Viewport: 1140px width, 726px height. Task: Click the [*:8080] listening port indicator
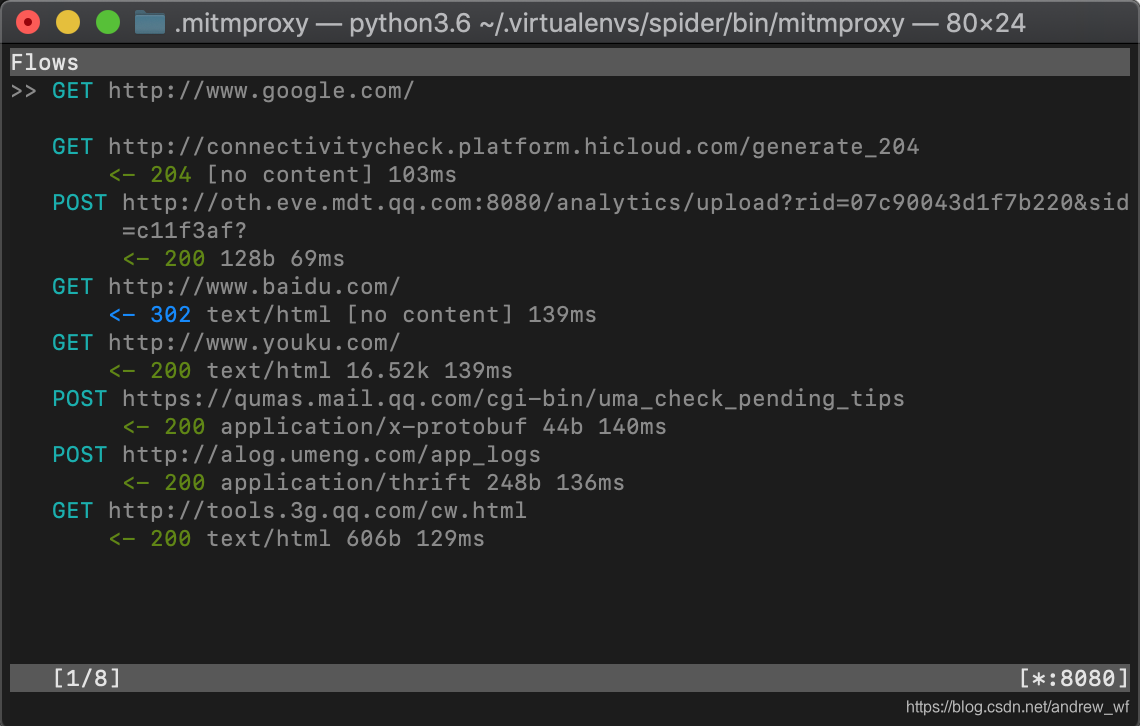click(1074, 678)
